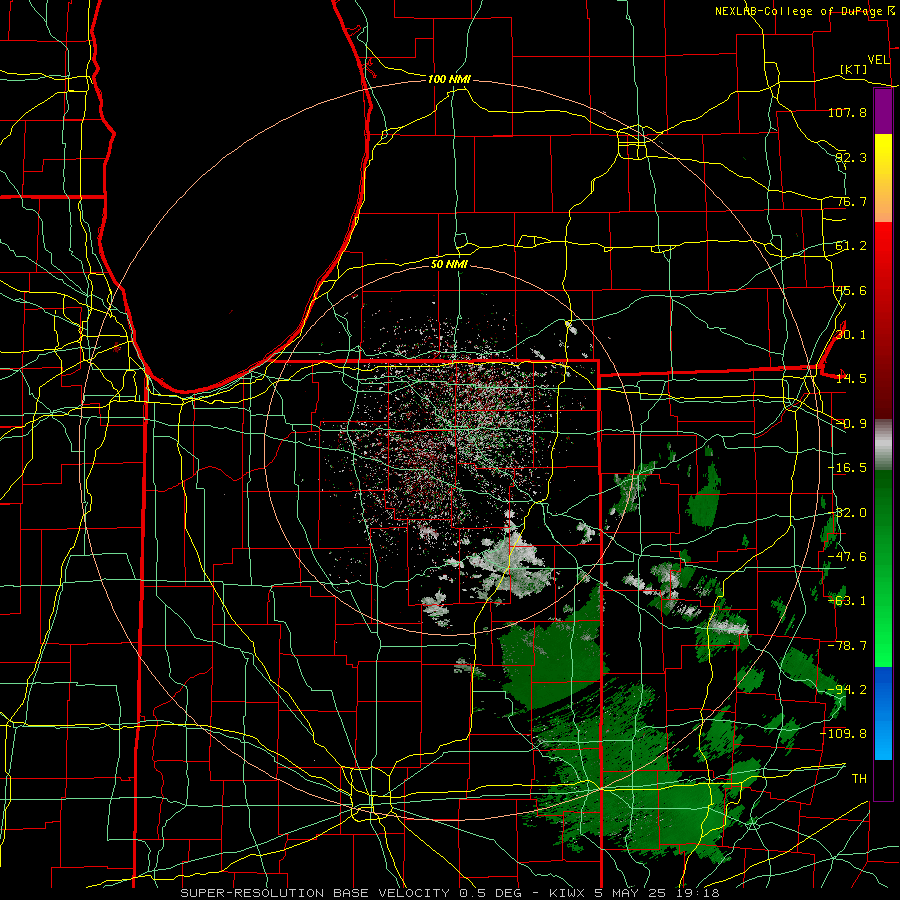Select the -78.7 scale value
Screen dimensions: 900x900
point(847,646)
